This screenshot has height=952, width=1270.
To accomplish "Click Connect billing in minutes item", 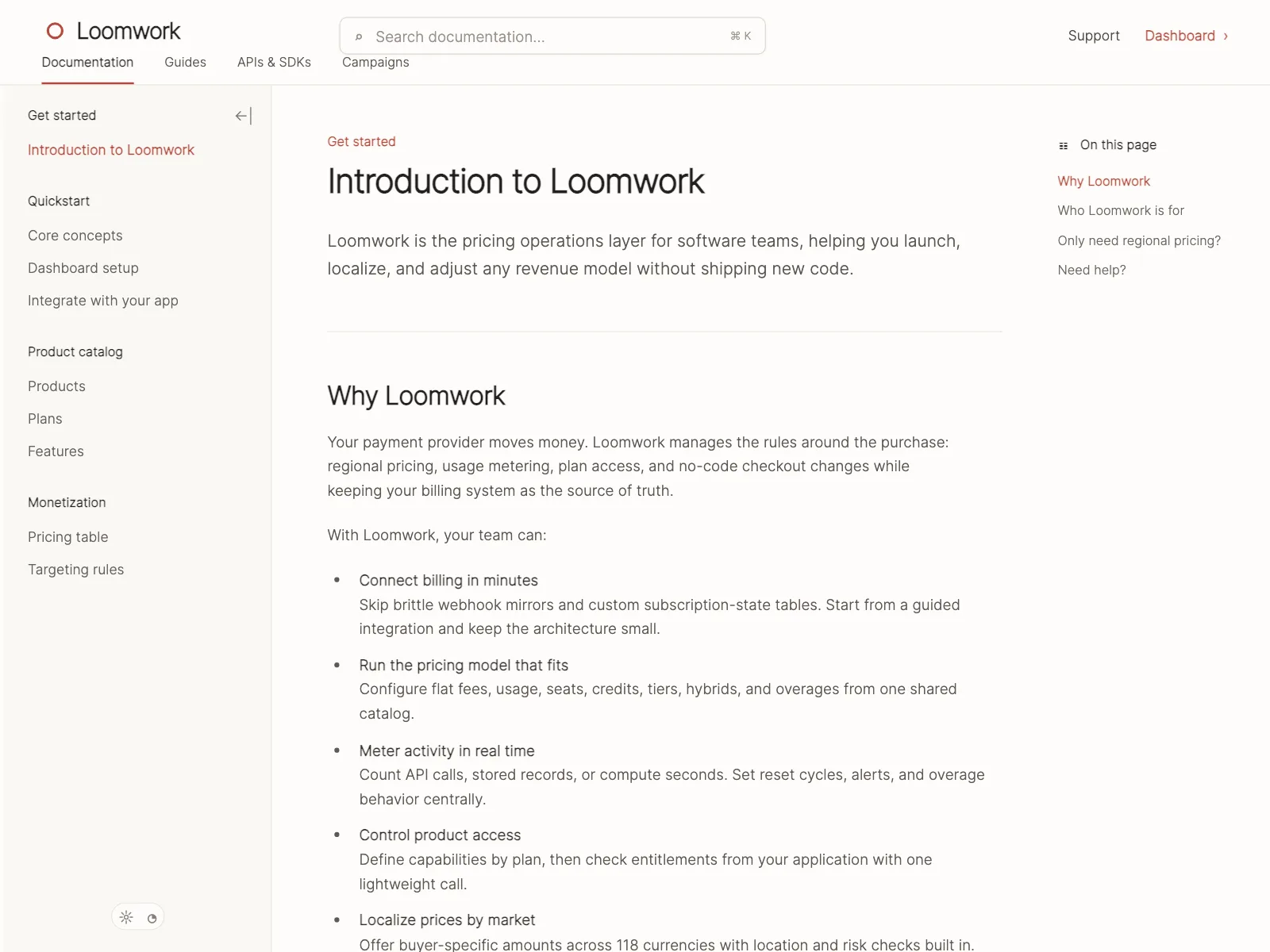I will (x=448, y=581).
